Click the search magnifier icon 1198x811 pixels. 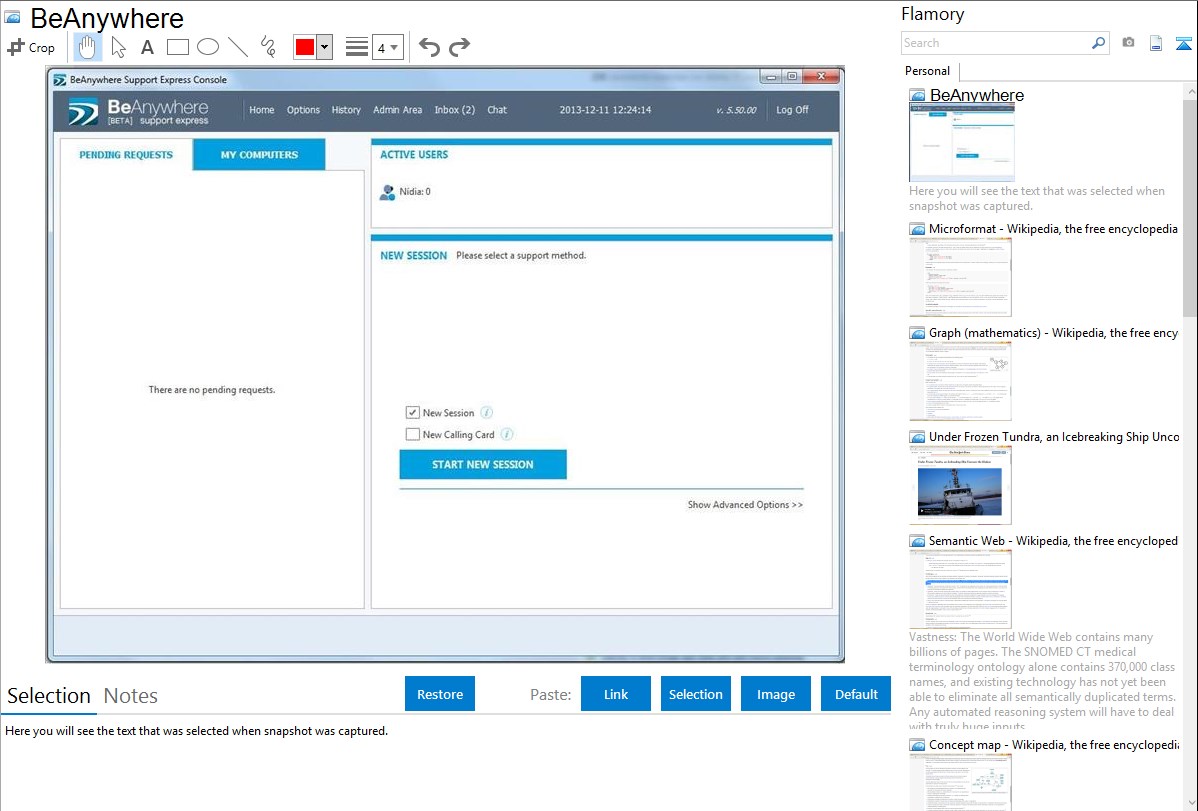1098,43
